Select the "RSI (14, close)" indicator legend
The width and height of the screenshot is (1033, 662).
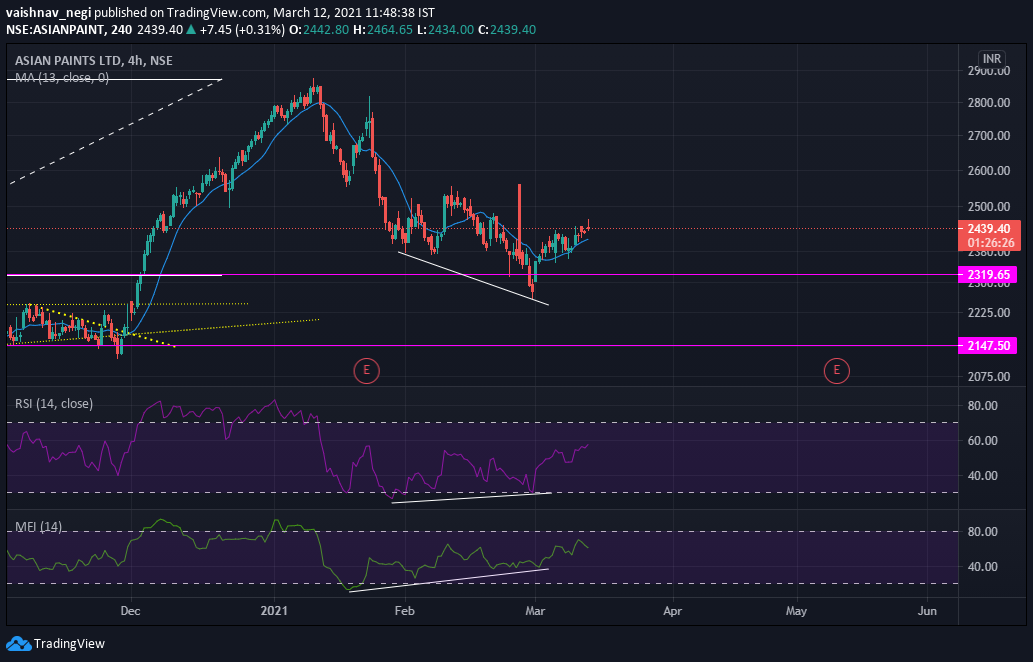(x=54, y=403)
